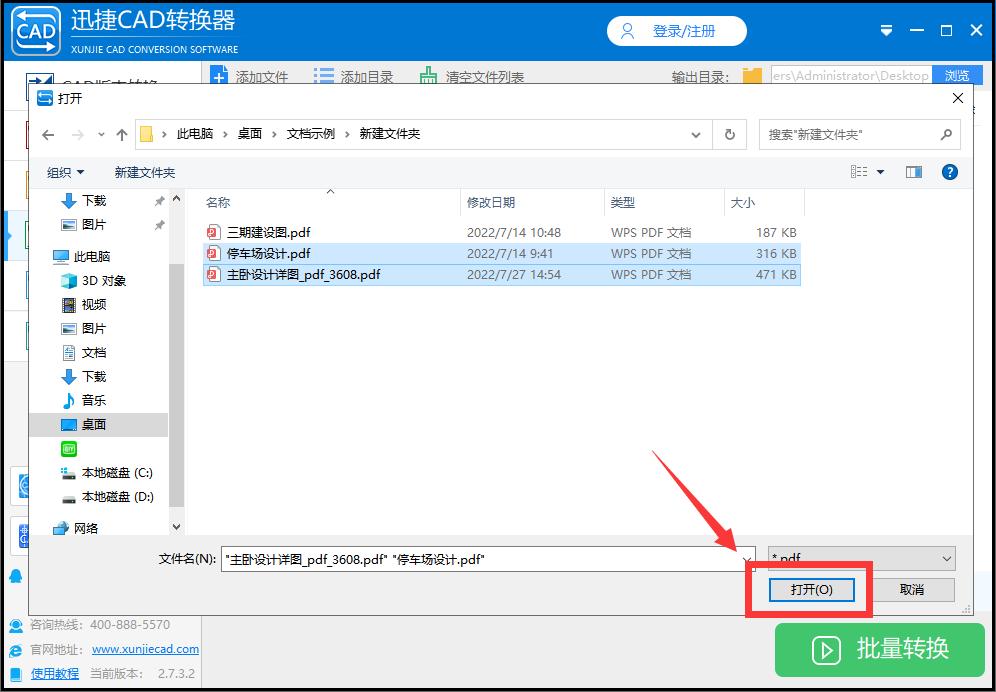Open help with the blue ? icon
996x692 pixels.
(949, 171)
